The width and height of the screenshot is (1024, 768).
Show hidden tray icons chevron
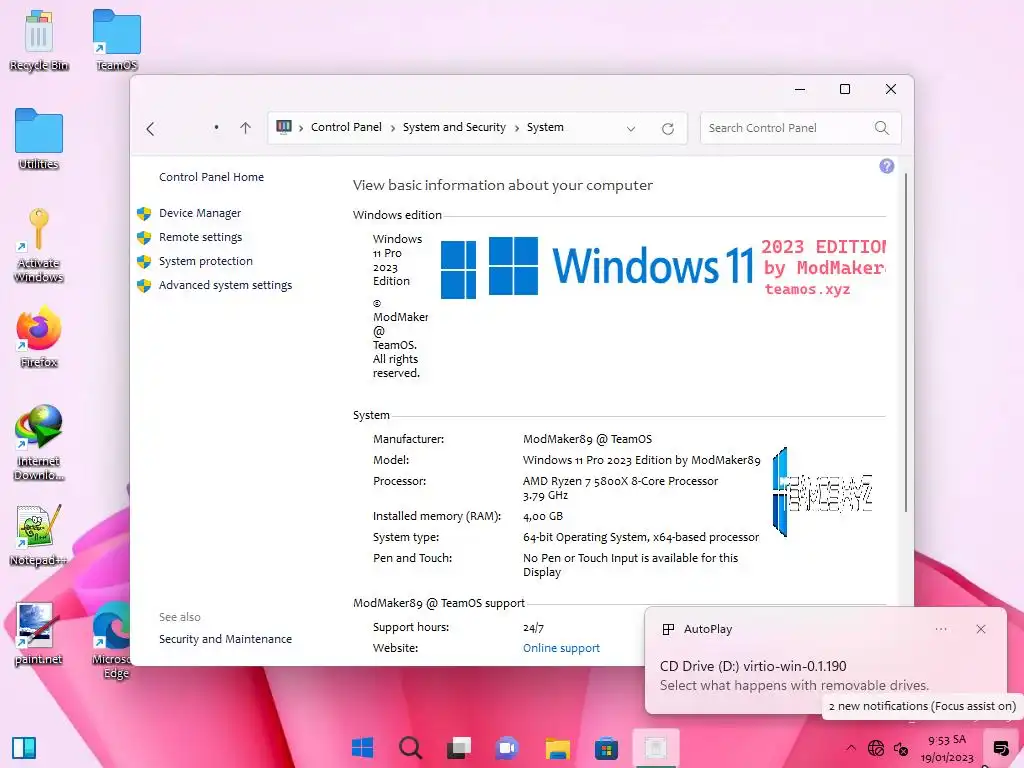coord(850,748)
